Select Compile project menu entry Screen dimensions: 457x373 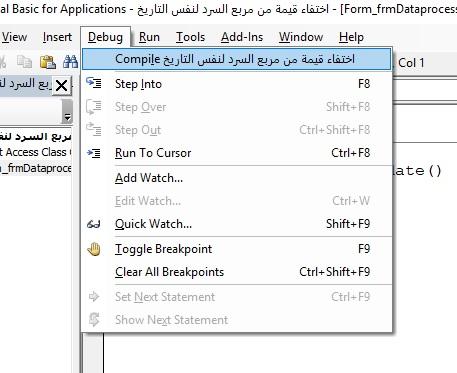[236, 59]
